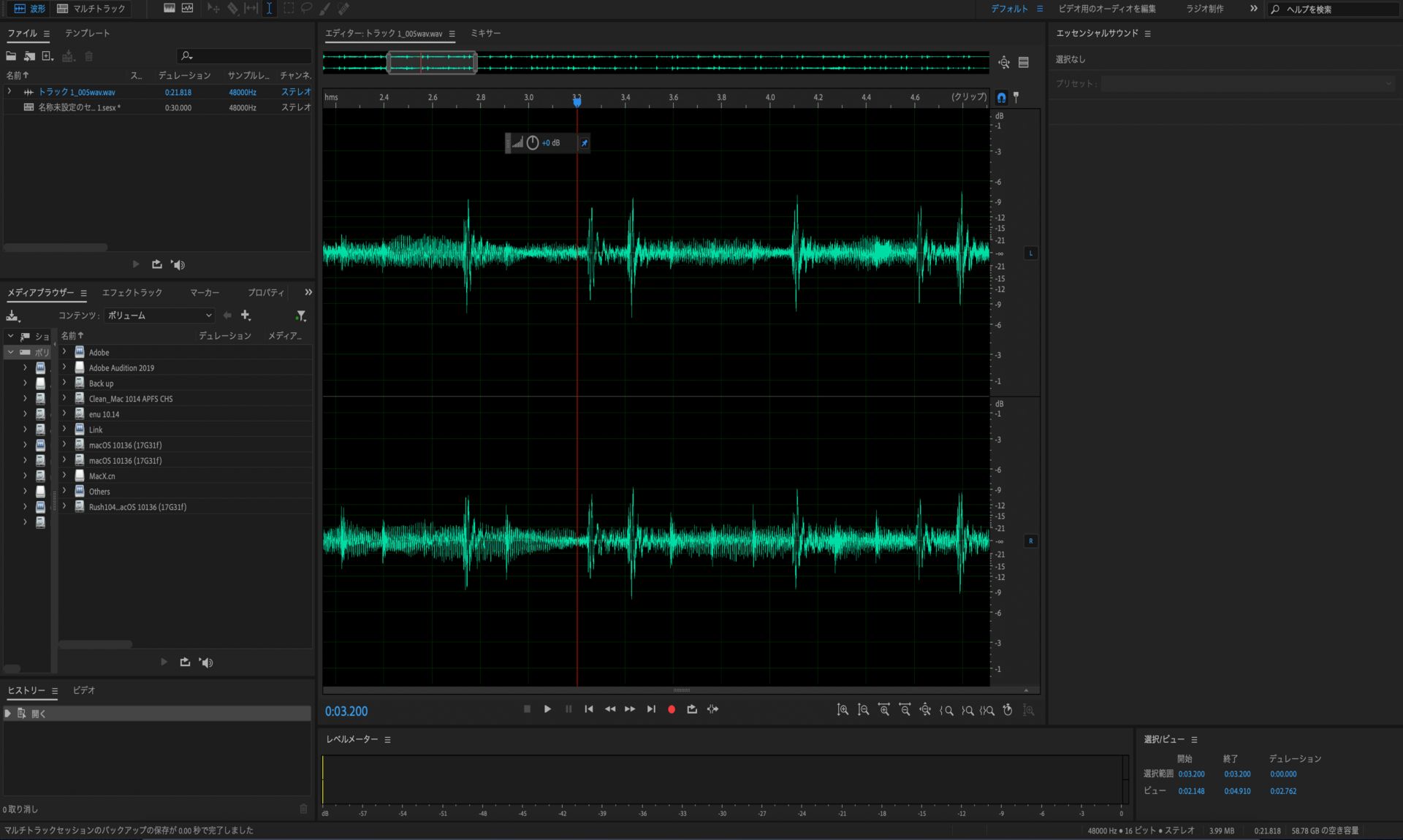The image size is (1403, 840).
Task: Open the エフェクトラック tab
Action: pyautogui.click(x=132, y=293)
